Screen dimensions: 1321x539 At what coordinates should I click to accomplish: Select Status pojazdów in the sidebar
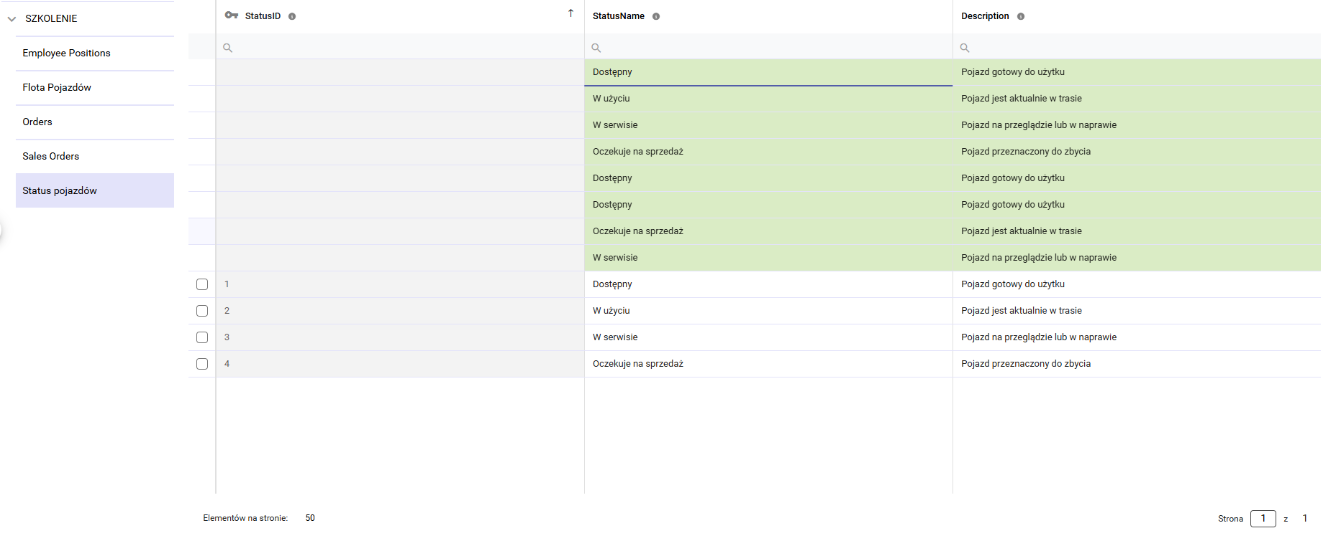pyautogui.click(x=95, y=191)
